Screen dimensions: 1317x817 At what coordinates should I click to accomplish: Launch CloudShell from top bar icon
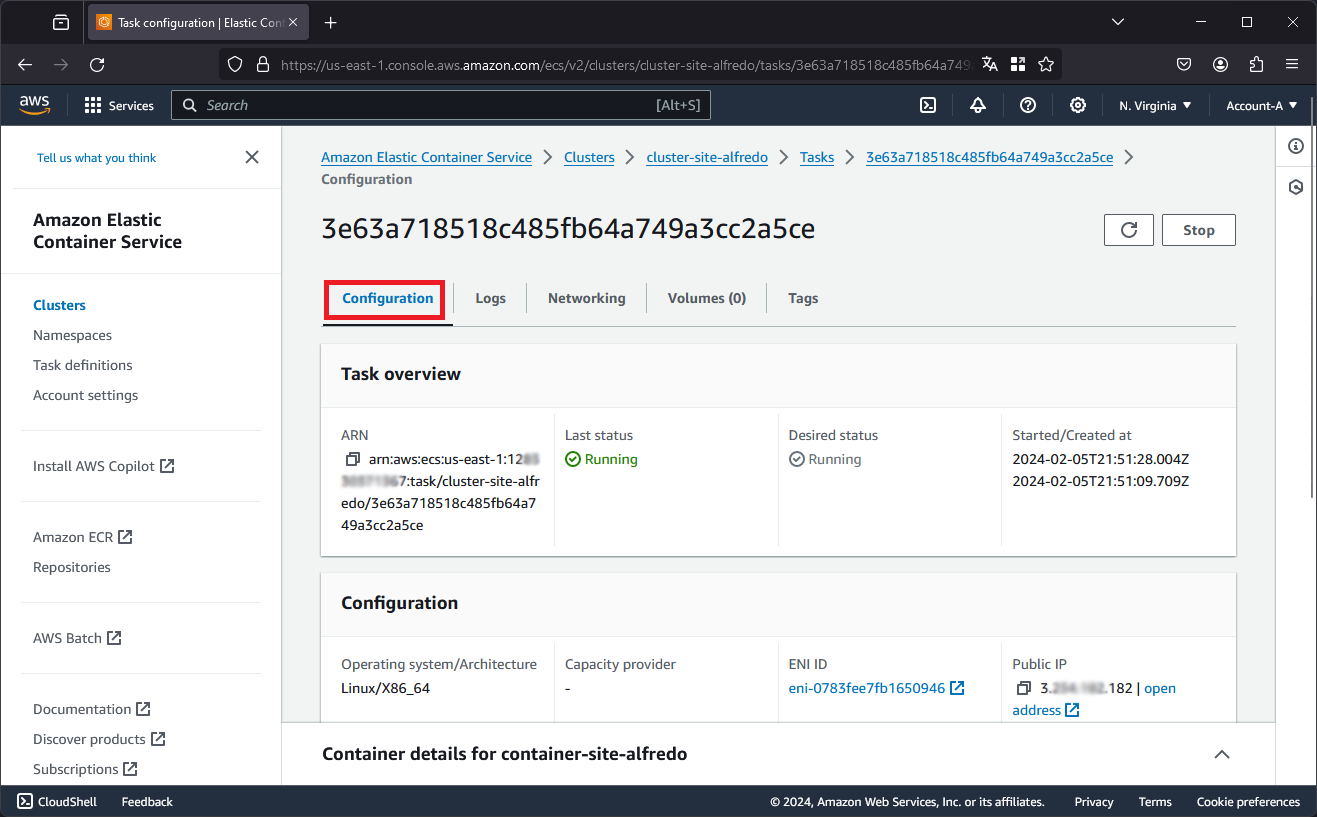click(x=928, y=105)
